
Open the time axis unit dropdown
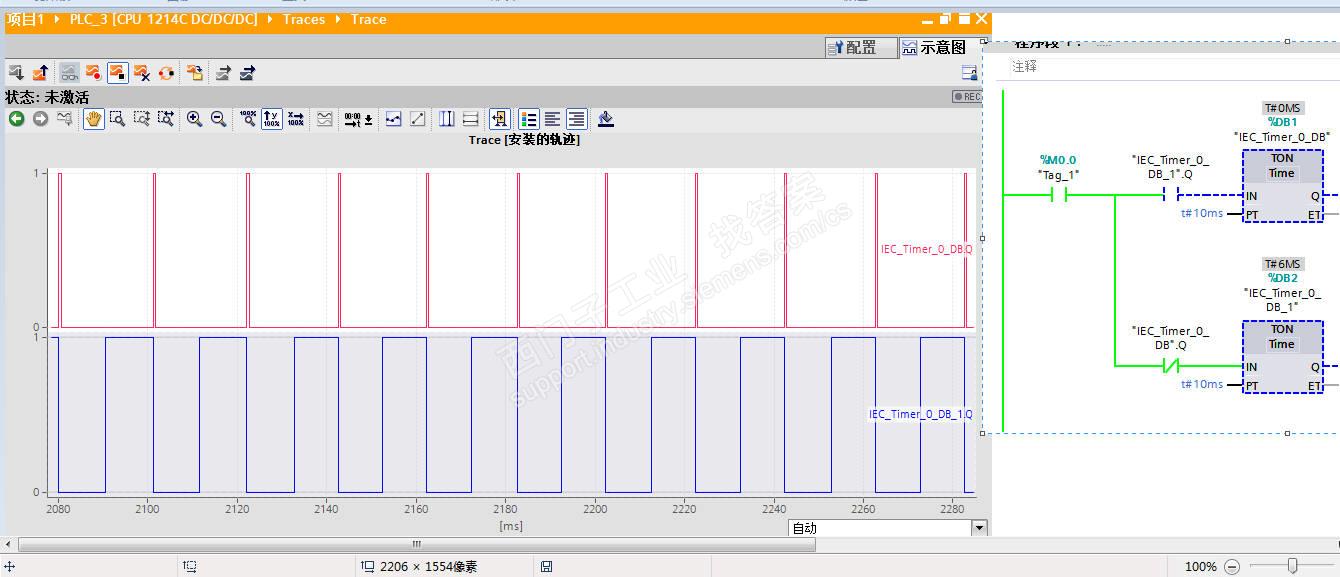[359, 119]
